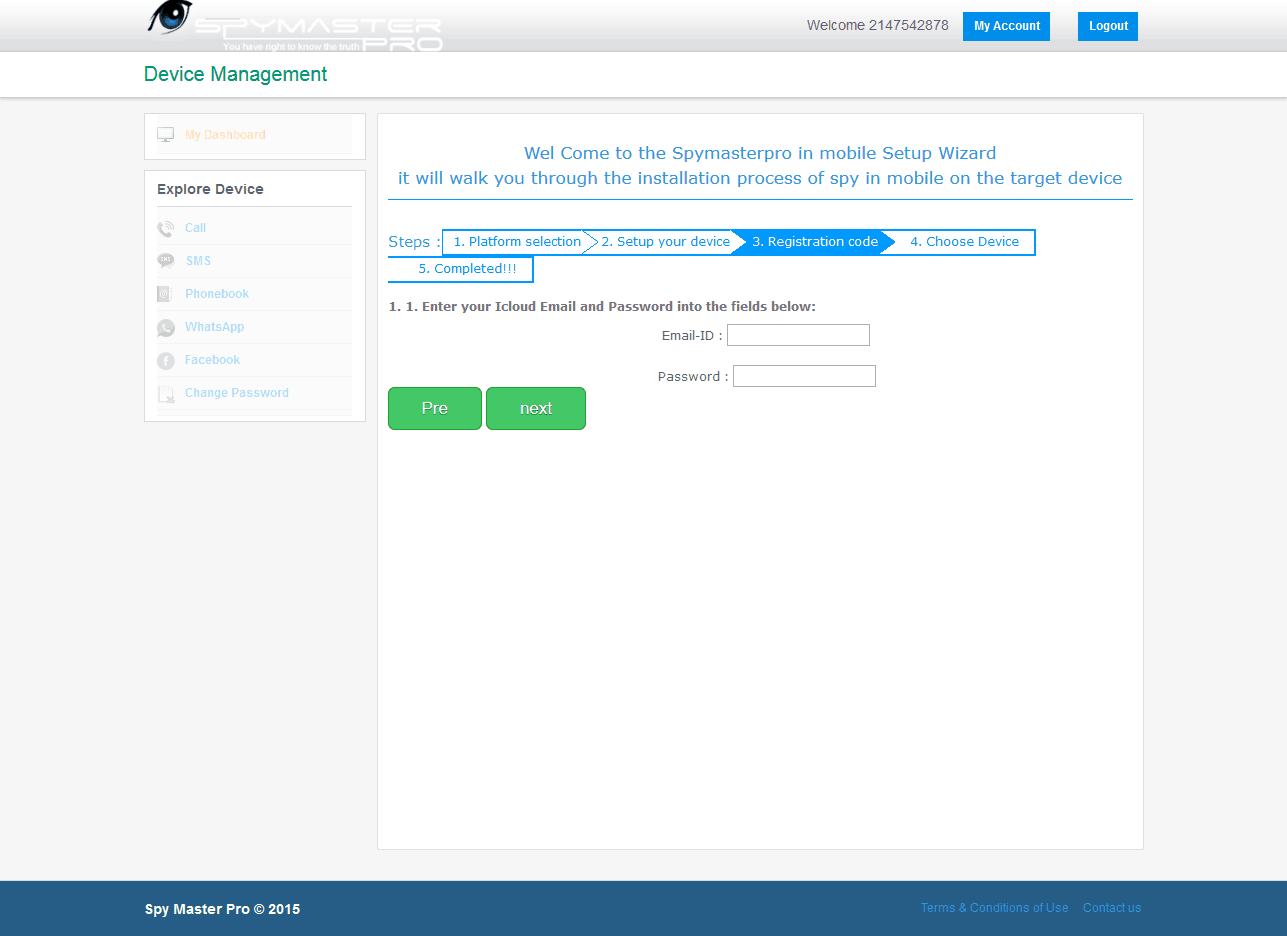
Task: Open the WhatsApp link
Action: pos(214,327)
